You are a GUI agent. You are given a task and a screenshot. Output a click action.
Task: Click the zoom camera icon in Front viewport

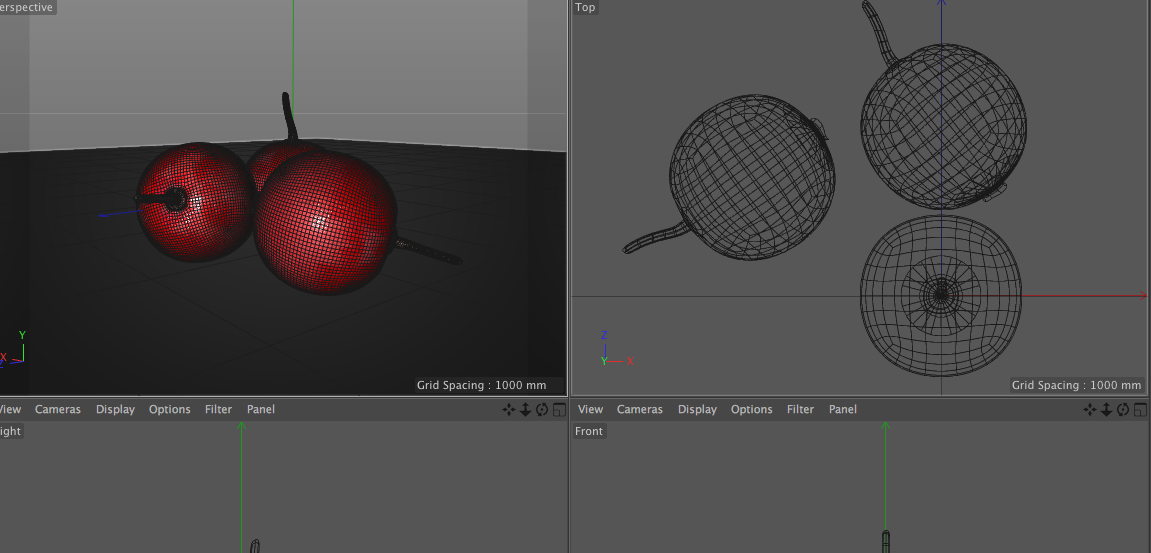click(1107, 410)
